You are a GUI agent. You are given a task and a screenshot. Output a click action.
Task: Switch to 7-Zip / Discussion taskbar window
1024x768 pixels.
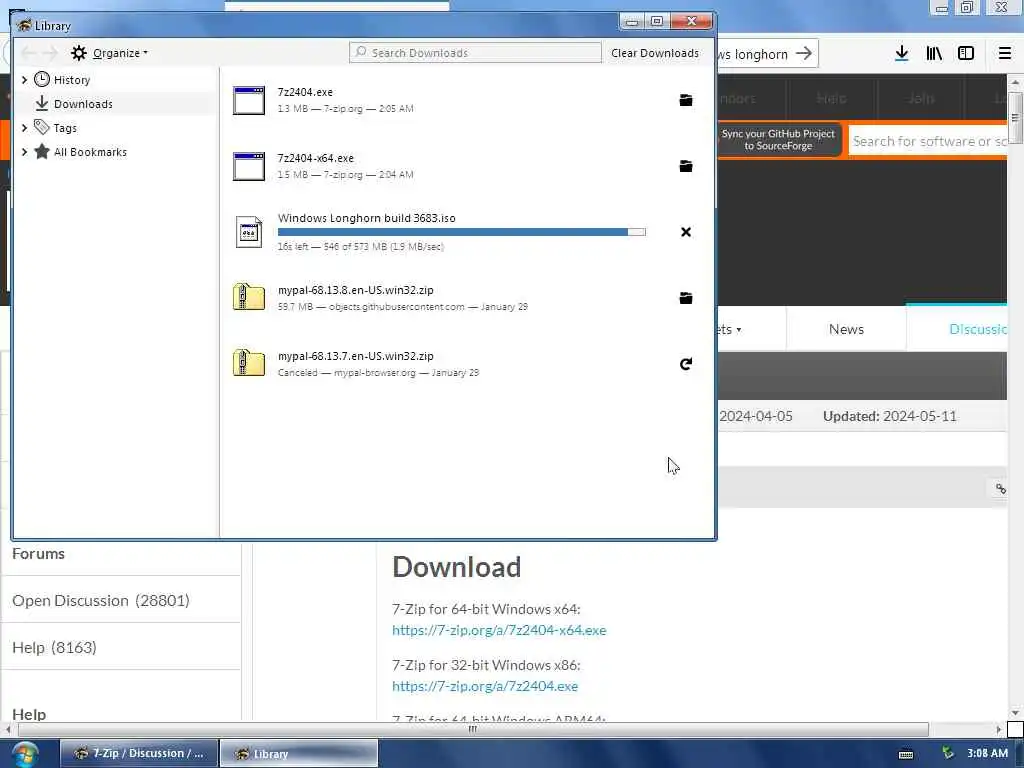[x=138, y=753]
